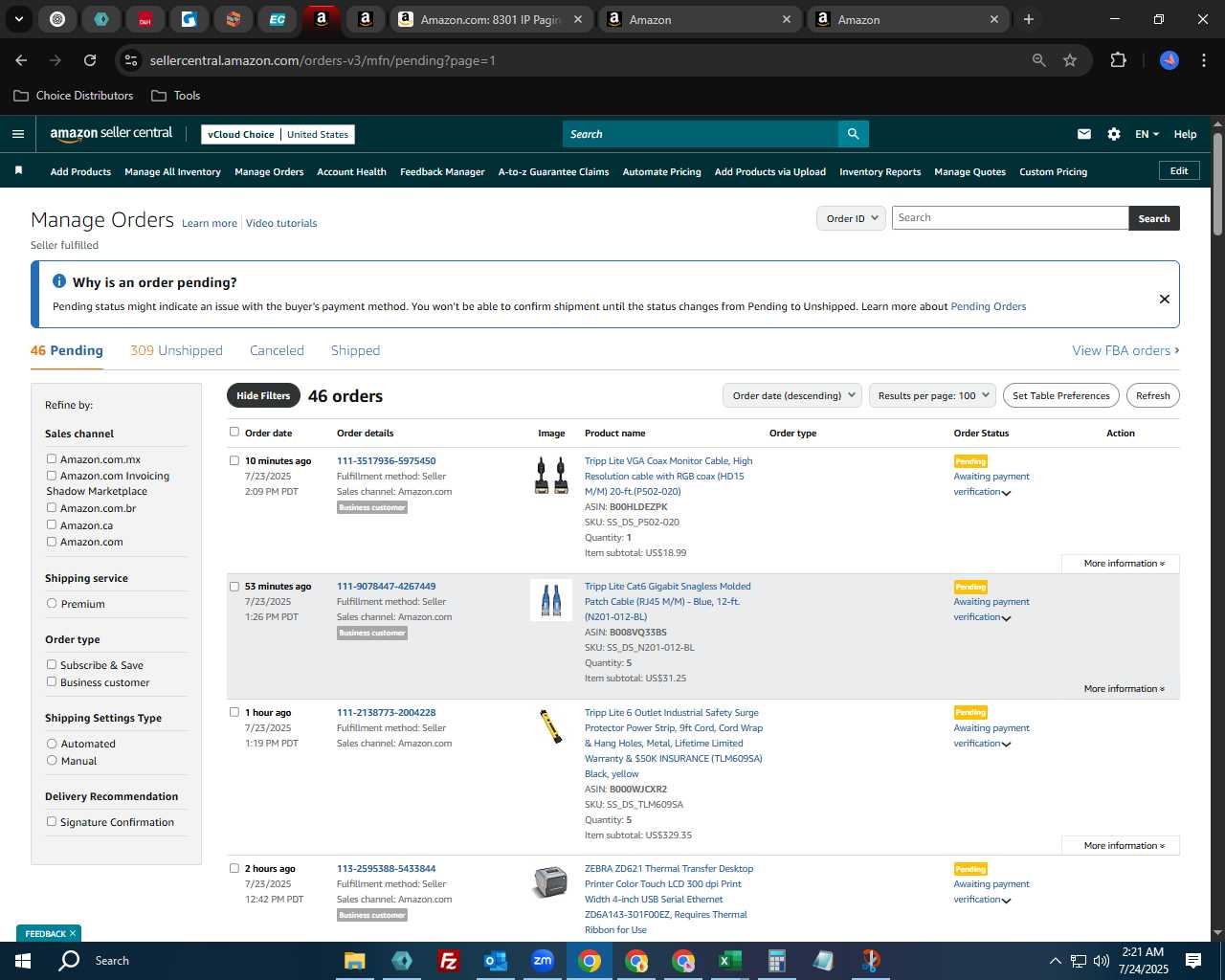Open the Results per page dropdown
The width and height of the screenshot is (1225, 980).
click(933, 395)
